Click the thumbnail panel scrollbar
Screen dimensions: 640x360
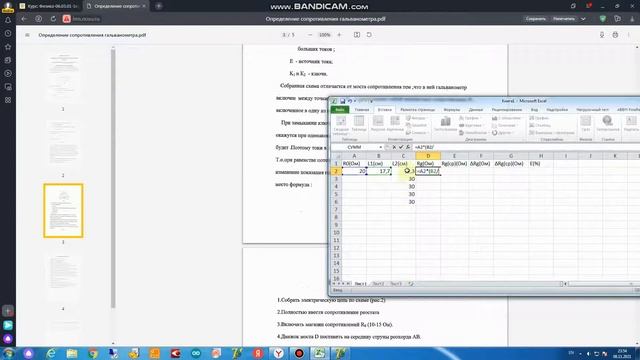coord(113,178)
